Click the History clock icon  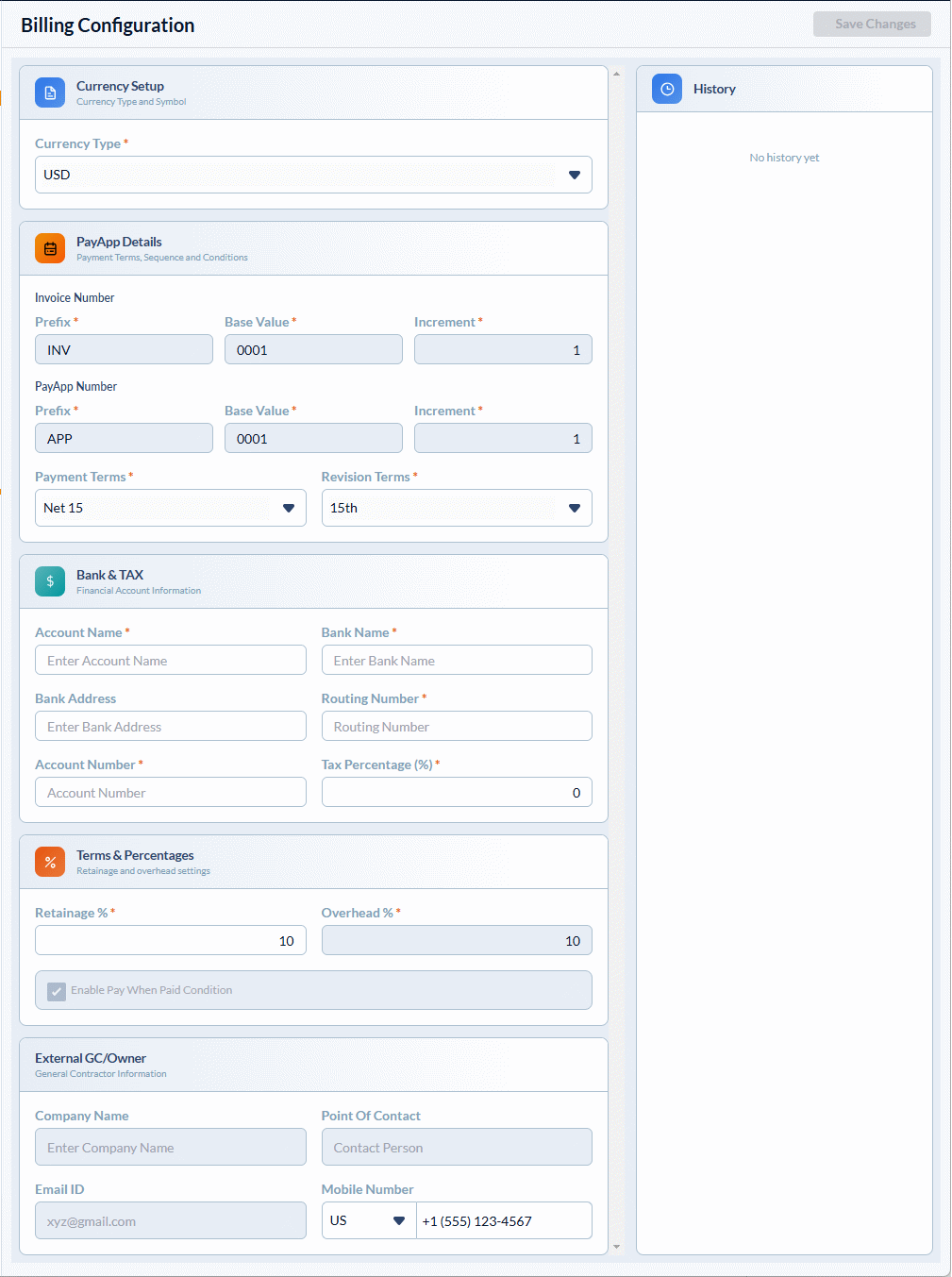click(x=667, y=89)
